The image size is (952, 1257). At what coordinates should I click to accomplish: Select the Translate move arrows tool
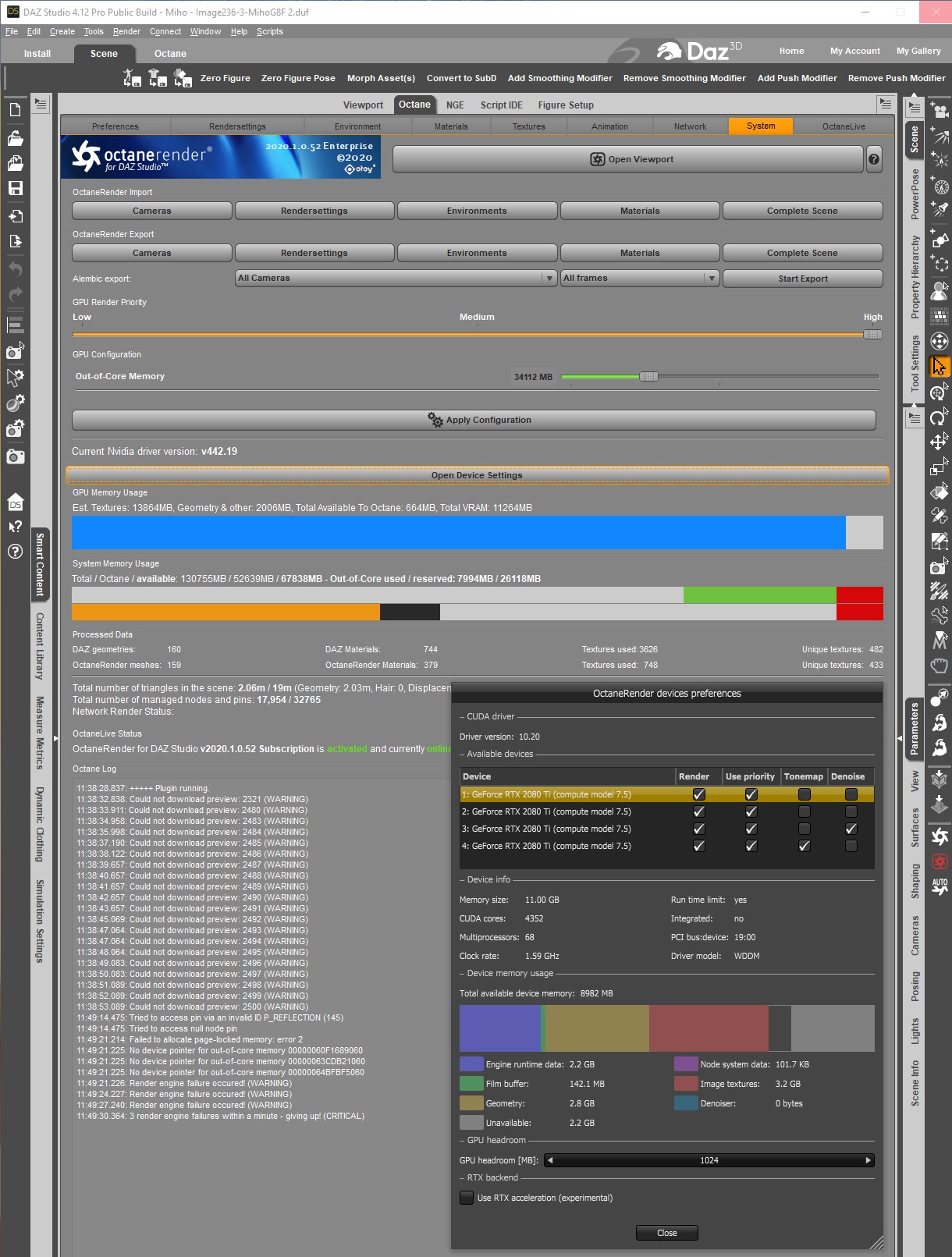(x=940, y=442)
